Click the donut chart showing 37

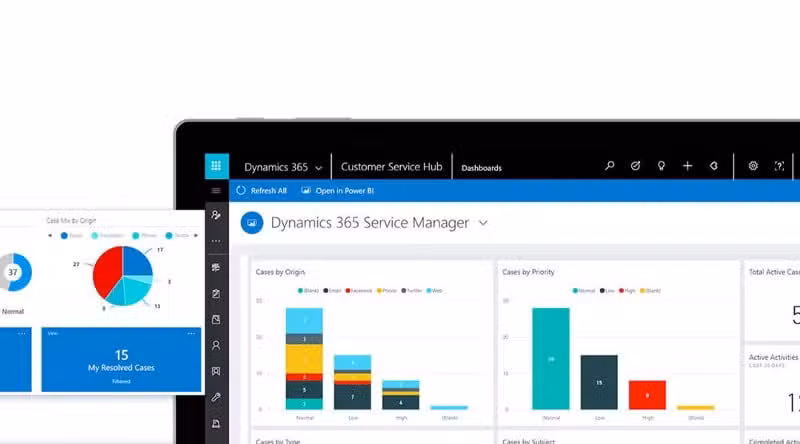coord(15,272)
